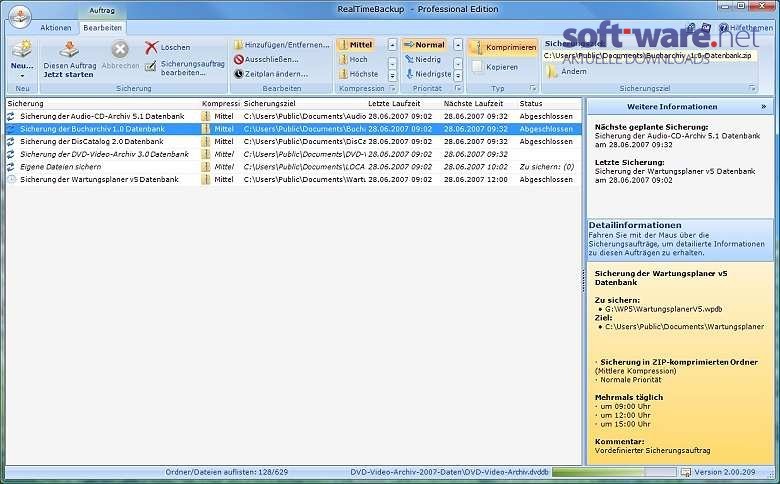Set priority to Normal
This screenshot has width=780, height=484.
coord(424,45)
